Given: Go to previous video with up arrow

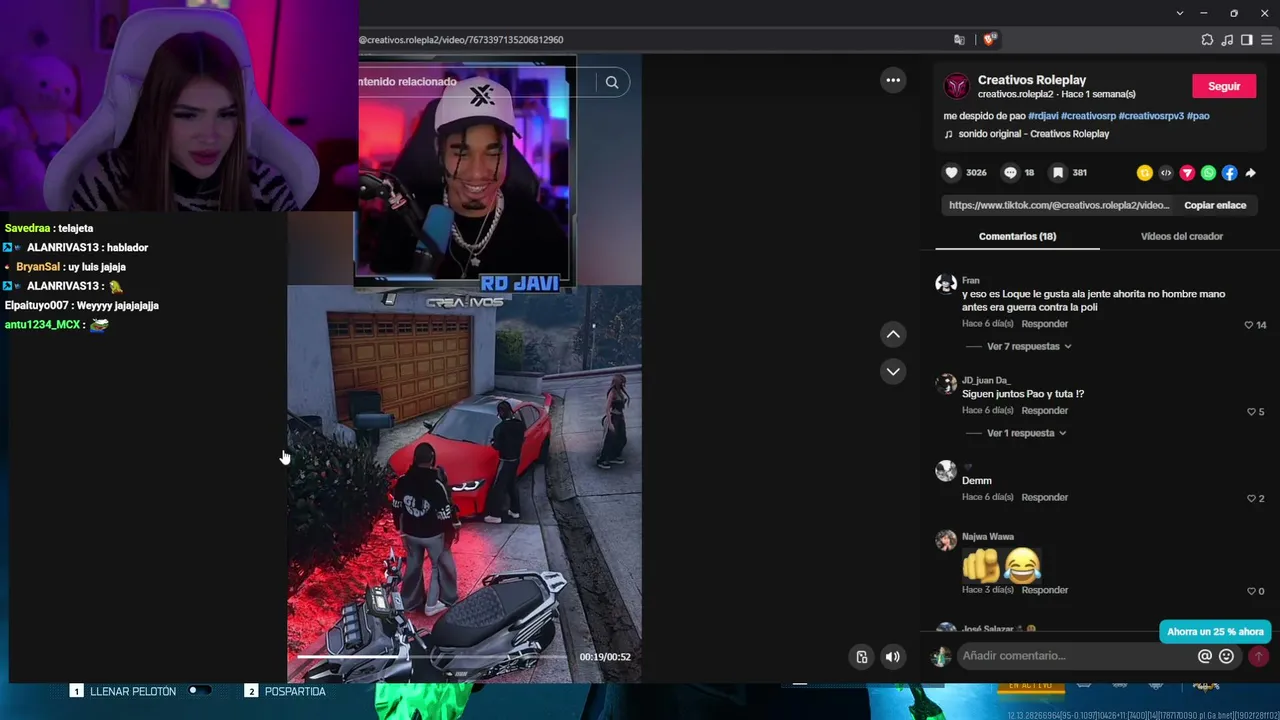Looking at the screenshot, I should [x=893, y=334].
